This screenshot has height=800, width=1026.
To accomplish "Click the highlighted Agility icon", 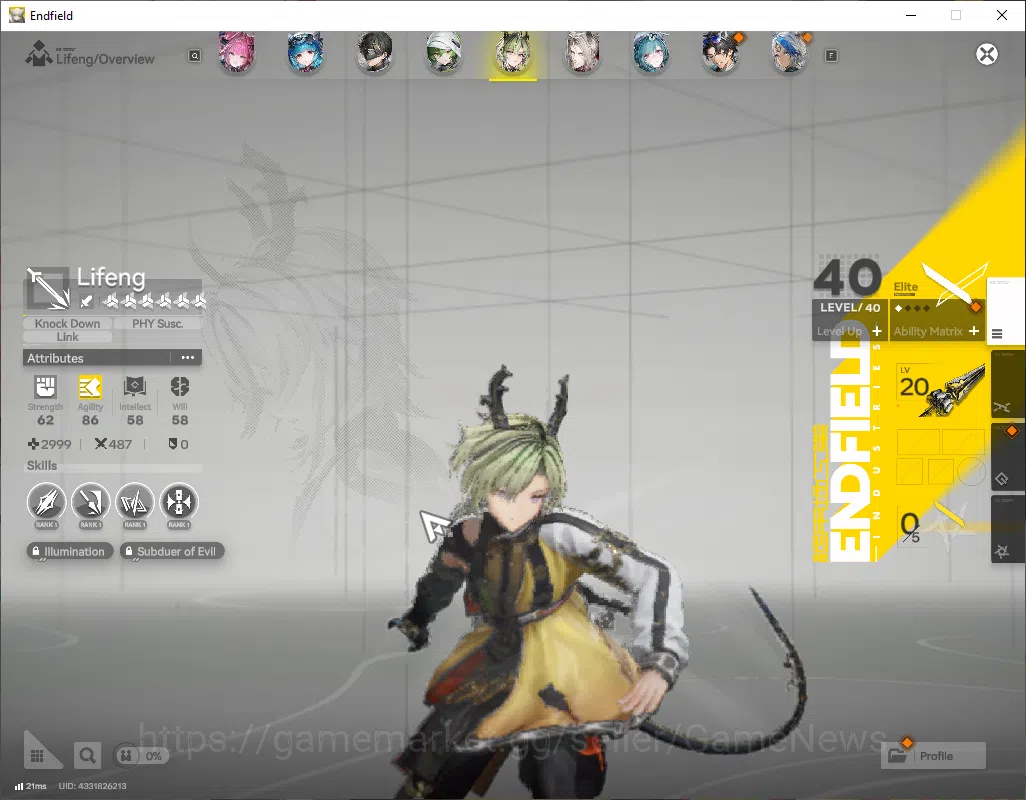I will [x=90, y=387].
